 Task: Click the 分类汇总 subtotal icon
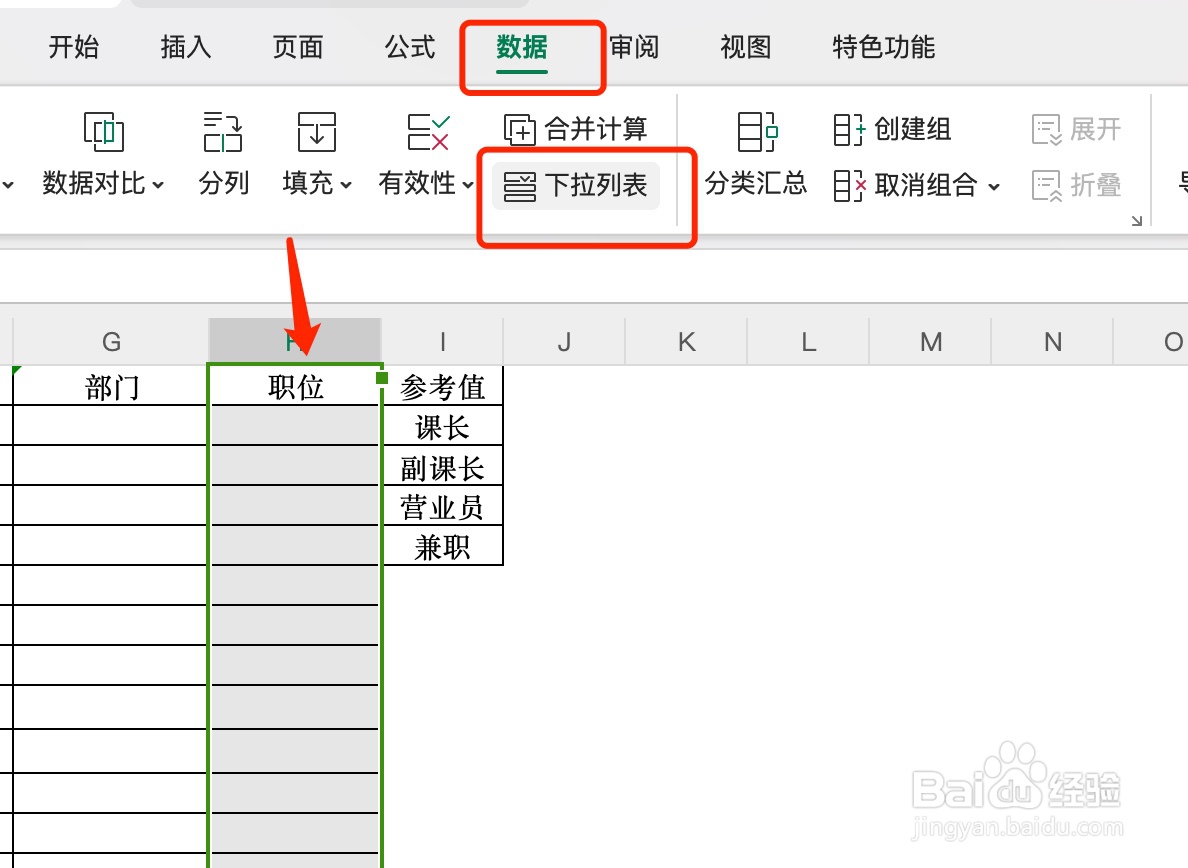point(758,132)
